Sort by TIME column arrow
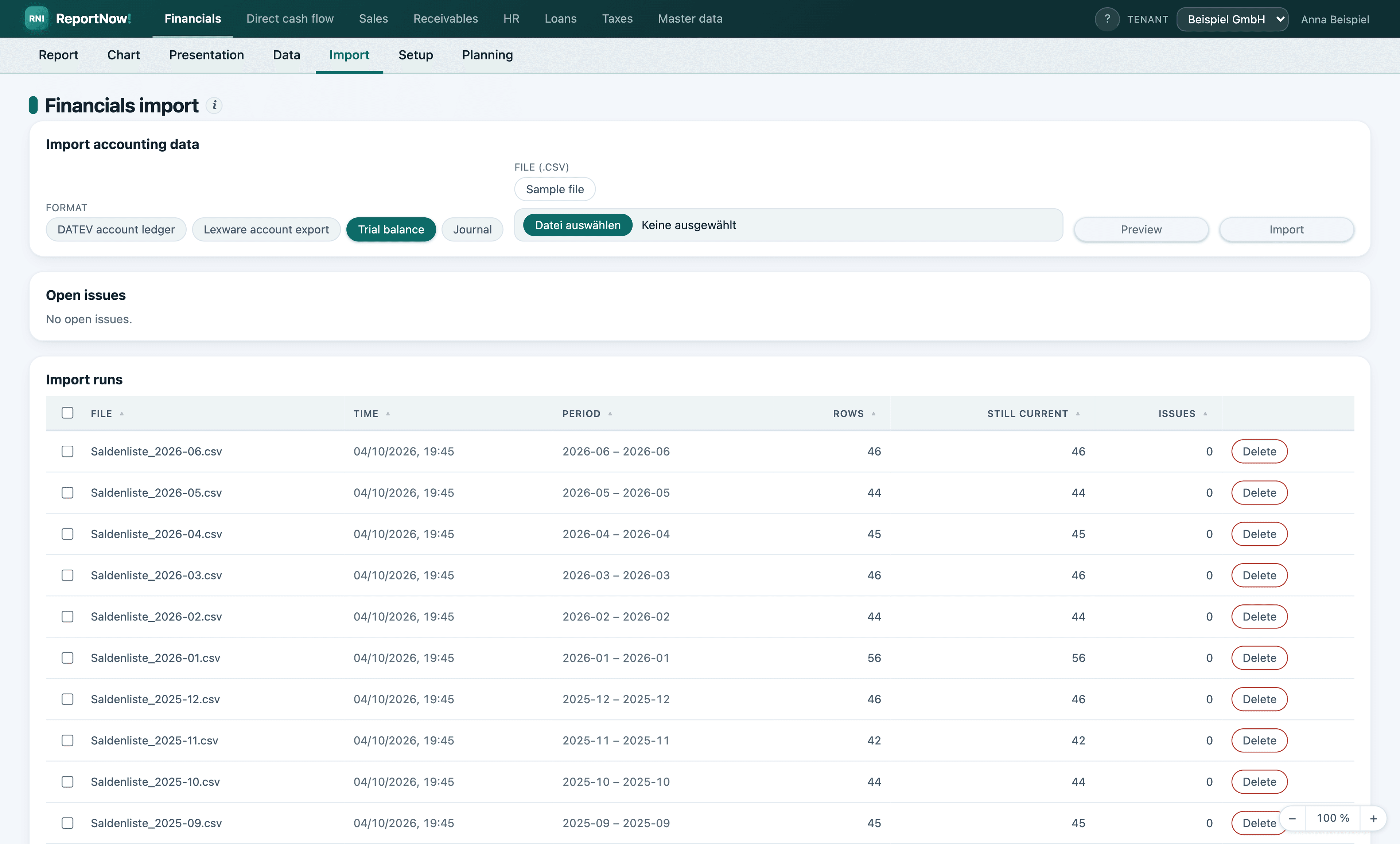The image size is (1400, 844). tap(388, 414)
